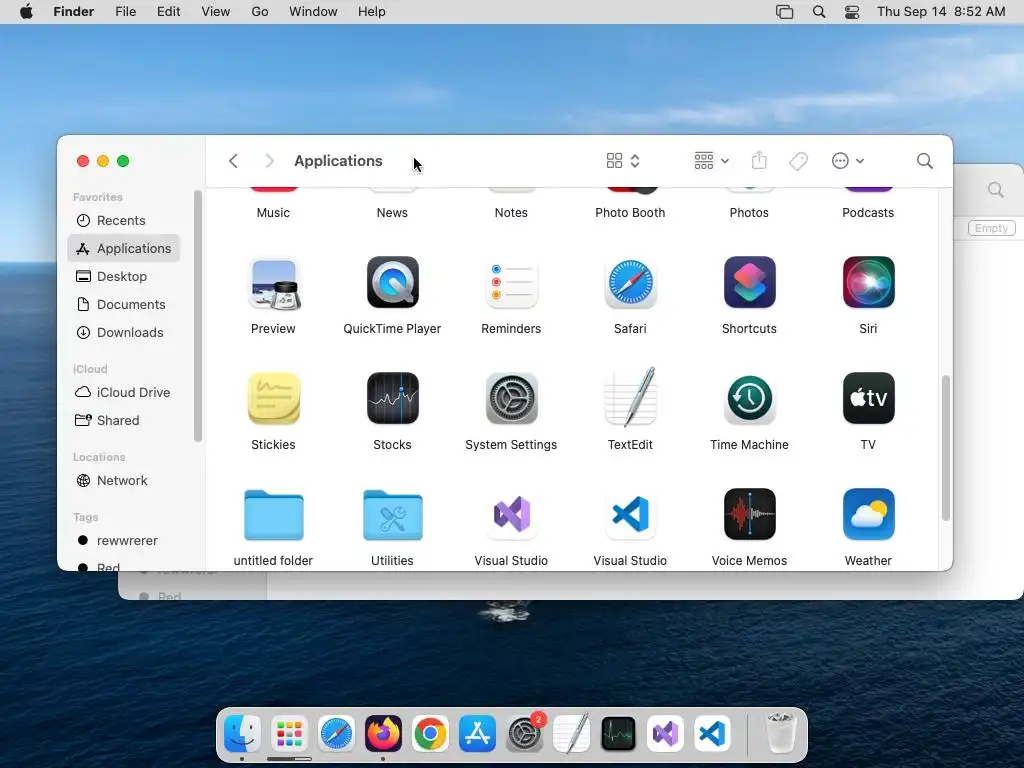Select the rewwrerer tag in the sidebar
This screenshot has width=1024, height=768.
pos(123,541)
